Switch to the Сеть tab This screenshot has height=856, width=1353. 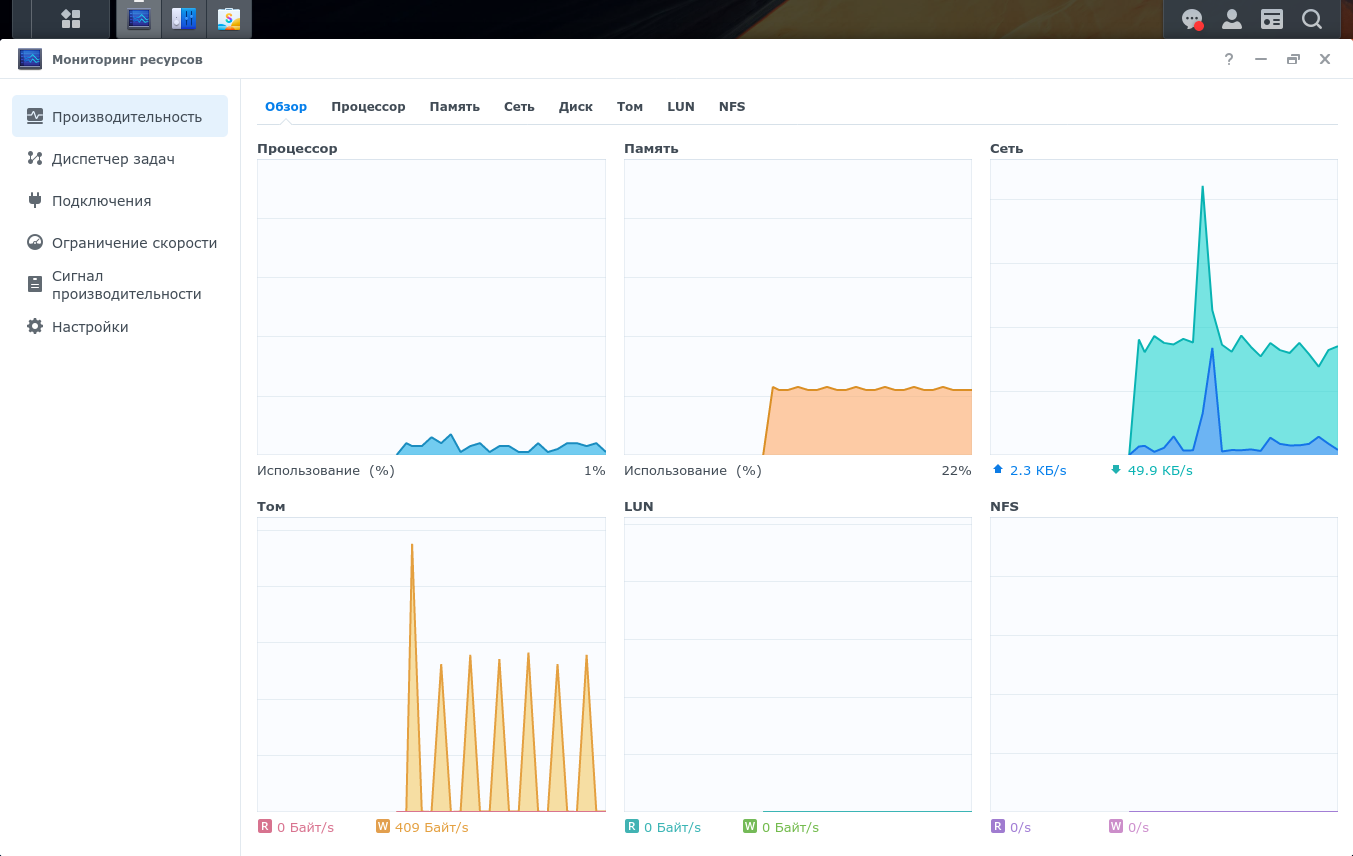coord(519,107)
